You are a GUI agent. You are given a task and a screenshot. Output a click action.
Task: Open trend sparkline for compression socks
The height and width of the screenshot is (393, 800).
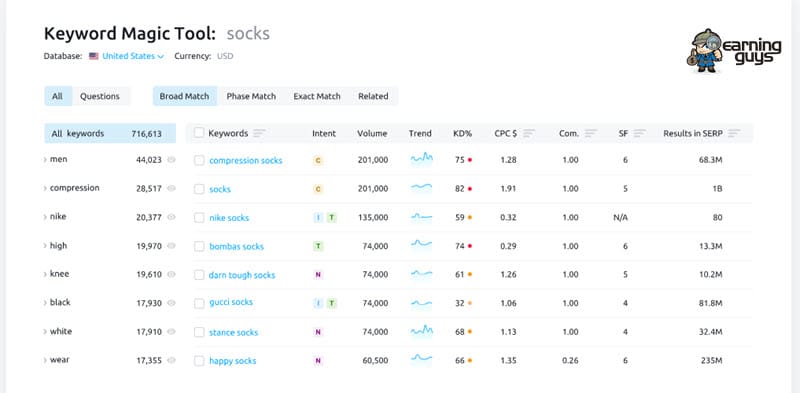click(421, 159)
